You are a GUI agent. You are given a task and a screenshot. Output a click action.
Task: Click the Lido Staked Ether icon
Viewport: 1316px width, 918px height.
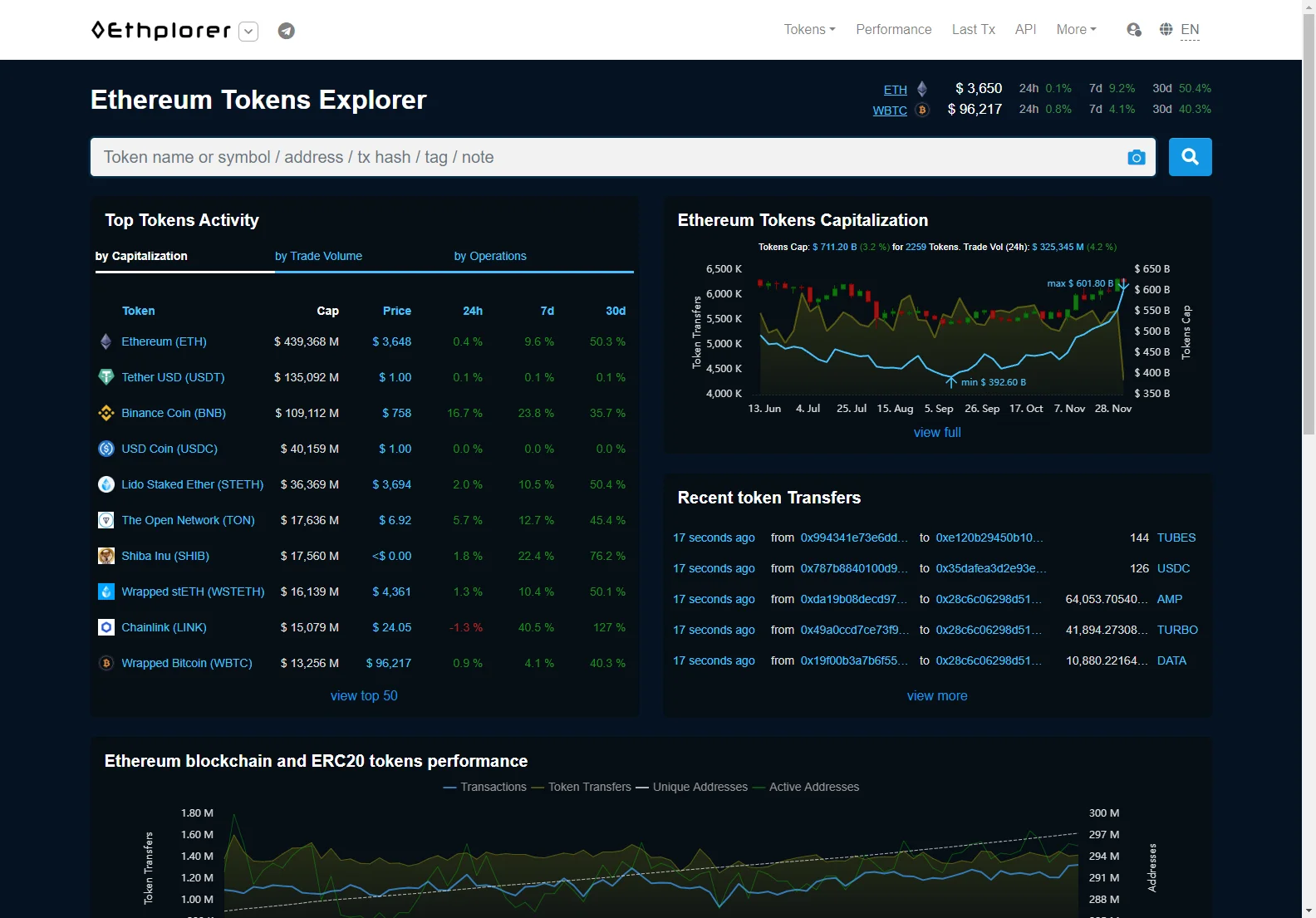click(106, 484)
